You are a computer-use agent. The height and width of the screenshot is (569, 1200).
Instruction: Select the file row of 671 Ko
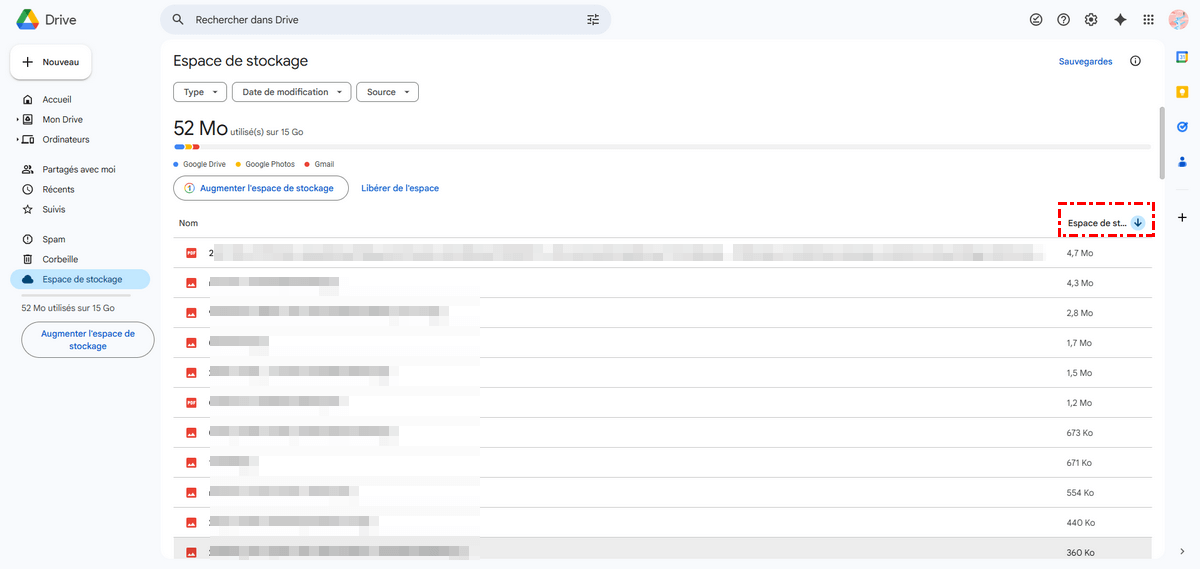tap(662, 463)
